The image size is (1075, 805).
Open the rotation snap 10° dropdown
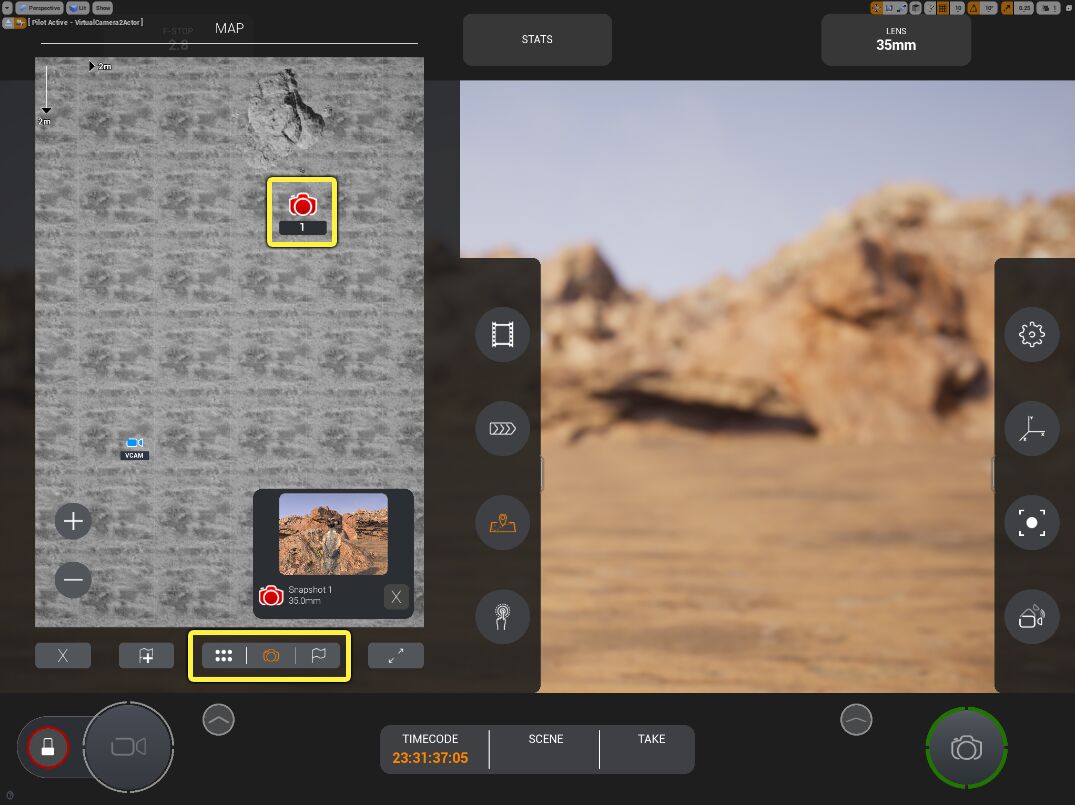coord(989,8)
